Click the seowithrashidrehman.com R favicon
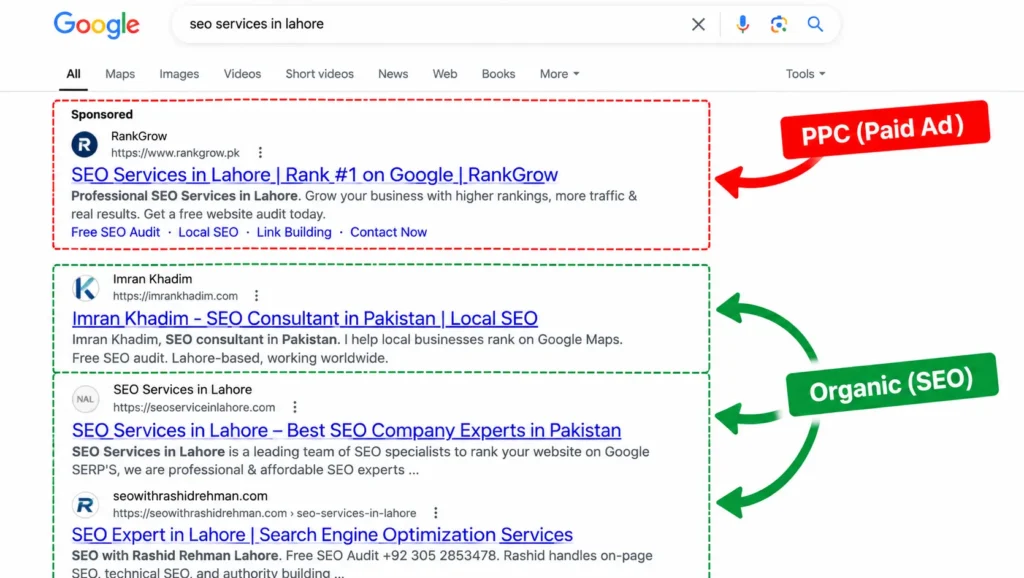Screen dimensions: 1024x578 click(86, 505)
